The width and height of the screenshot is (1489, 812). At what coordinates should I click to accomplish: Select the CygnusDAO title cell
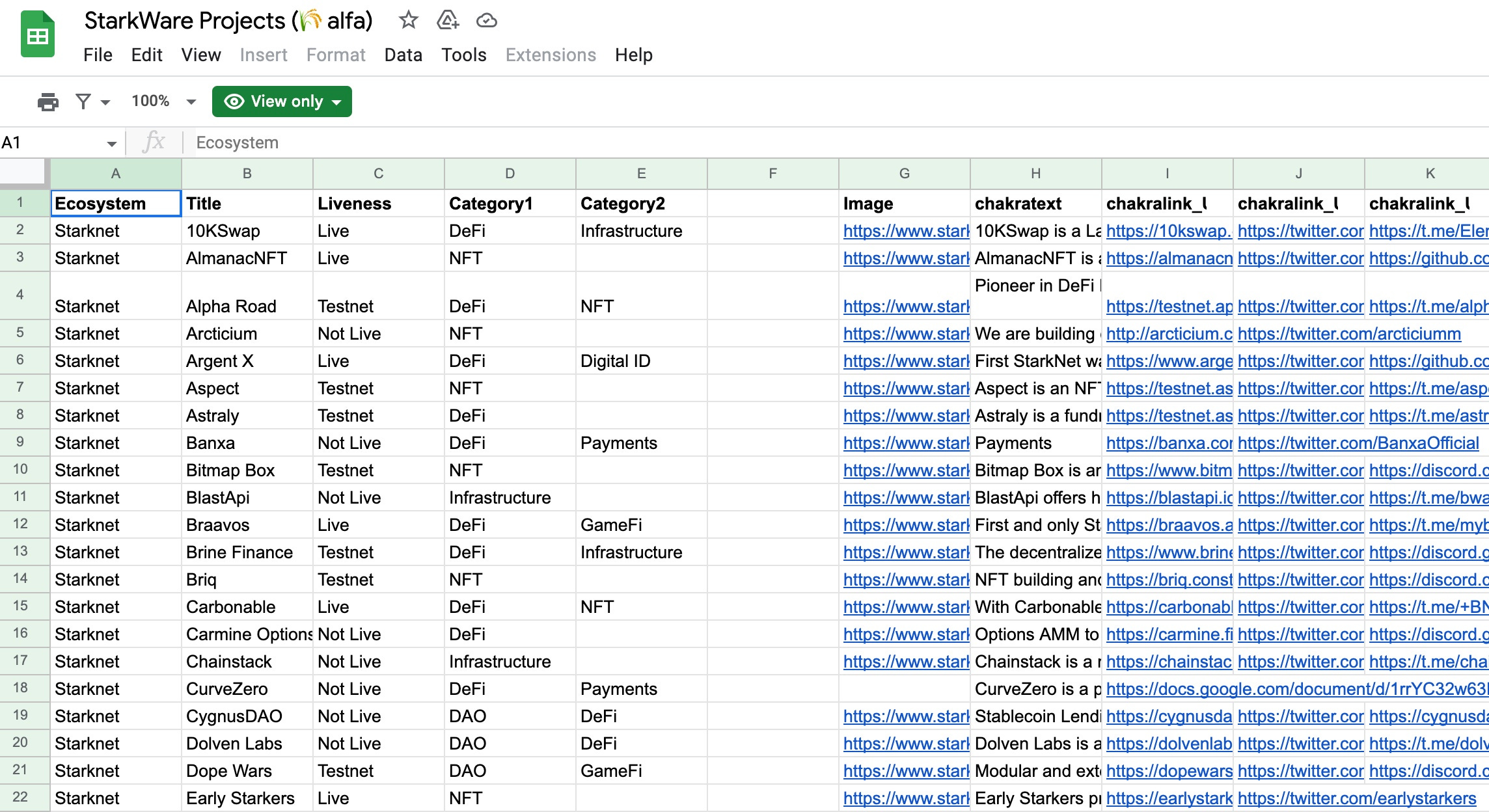click(x=247, y=716)
